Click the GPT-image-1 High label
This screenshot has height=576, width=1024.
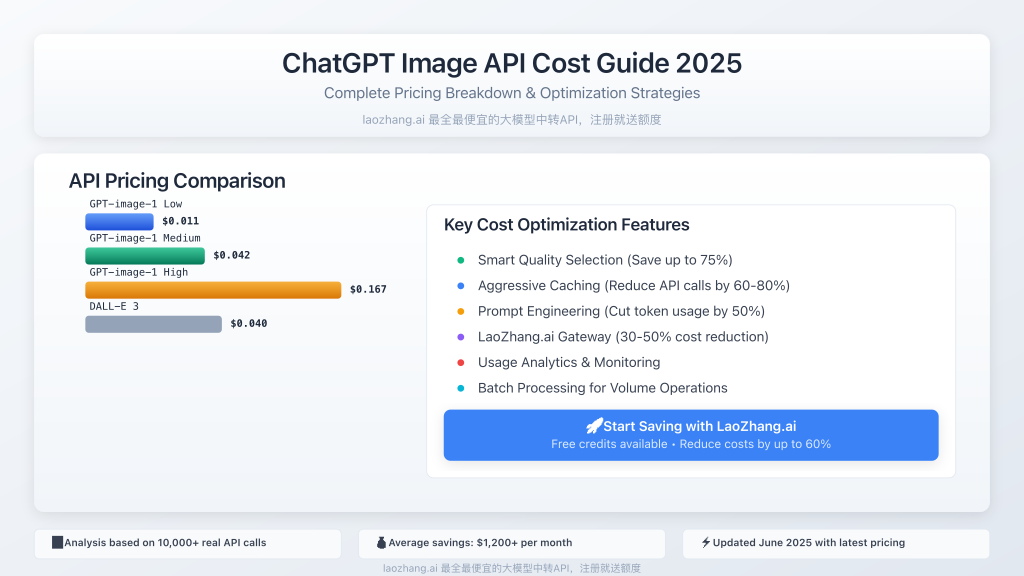tap(138, 272)
